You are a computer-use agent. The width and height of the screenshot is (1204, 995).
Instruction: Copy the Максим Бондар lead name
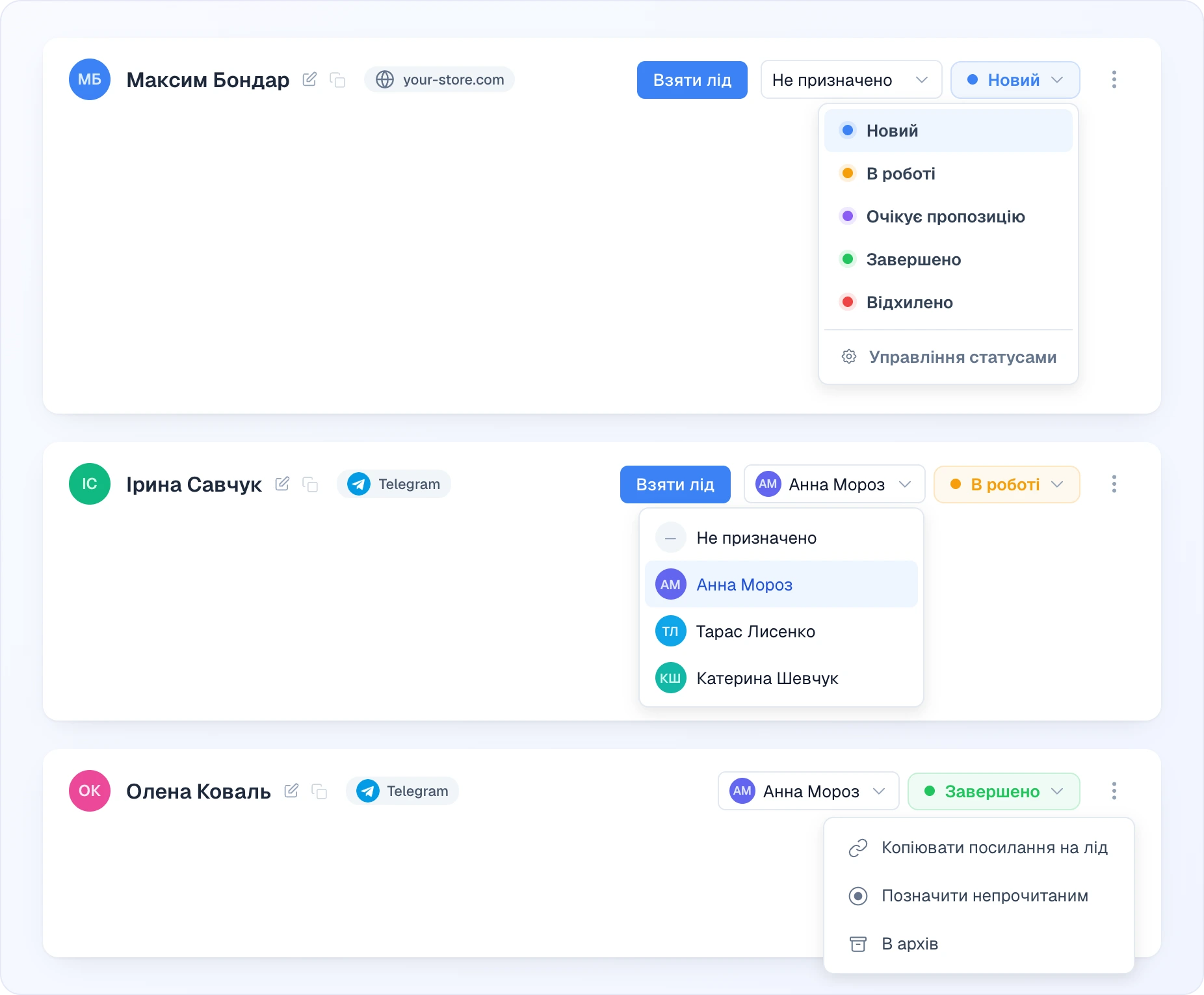point(337,80)
